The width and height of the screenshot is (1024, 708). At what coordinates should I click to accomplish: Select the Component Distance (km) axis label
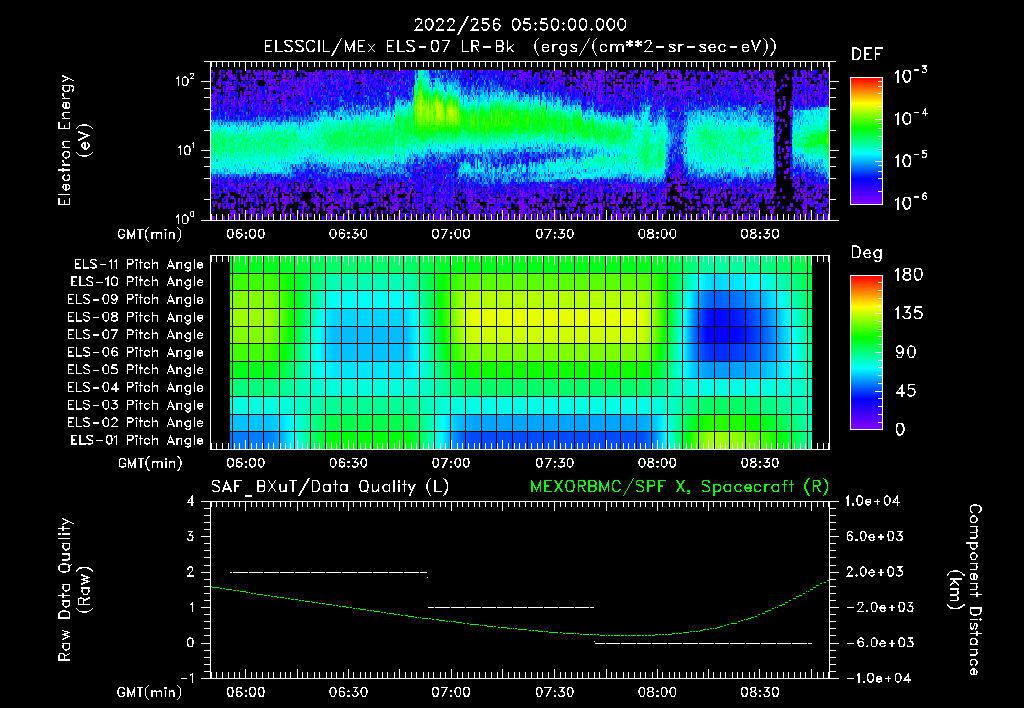pyautogui.click(x=965, y=590)
